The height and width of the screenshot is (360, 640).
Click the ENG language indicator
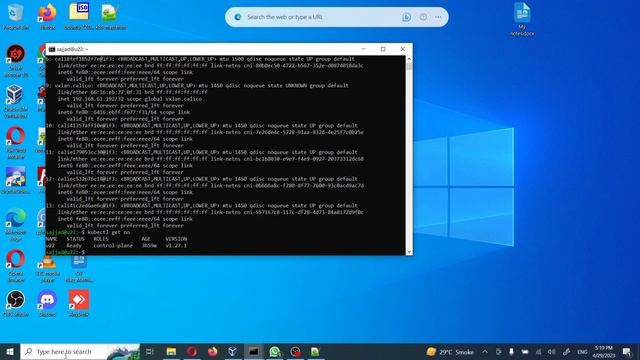[582, 352]
